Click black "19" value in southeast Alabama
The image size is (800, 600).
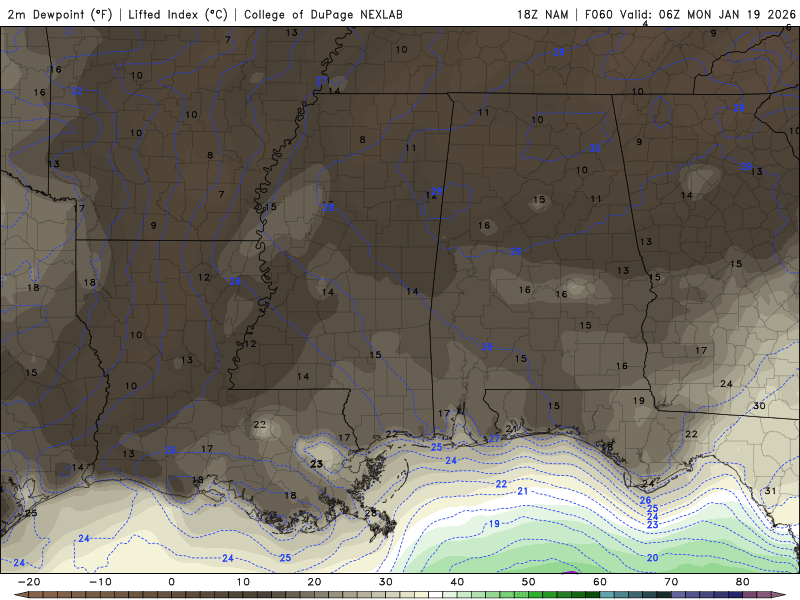point(639,401)
